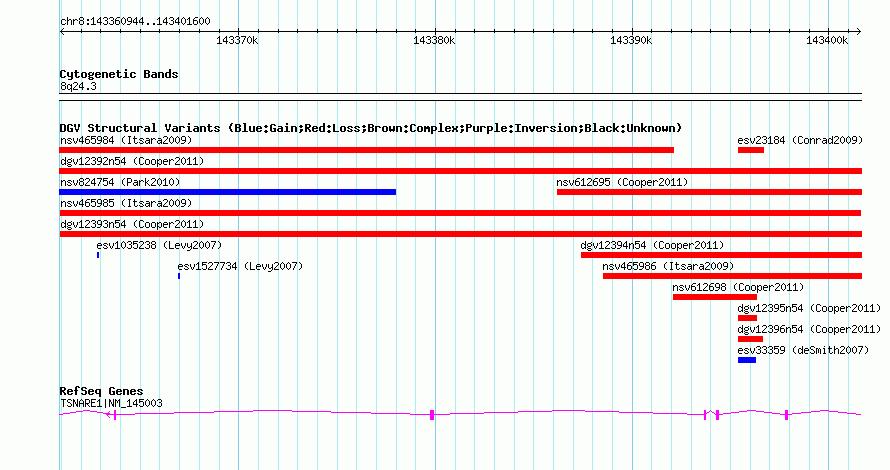The width and height of the screenshot is (890, 470).
Task: Click the chr8:143360944..143401600 coordinate label
Action: [135, 22]
